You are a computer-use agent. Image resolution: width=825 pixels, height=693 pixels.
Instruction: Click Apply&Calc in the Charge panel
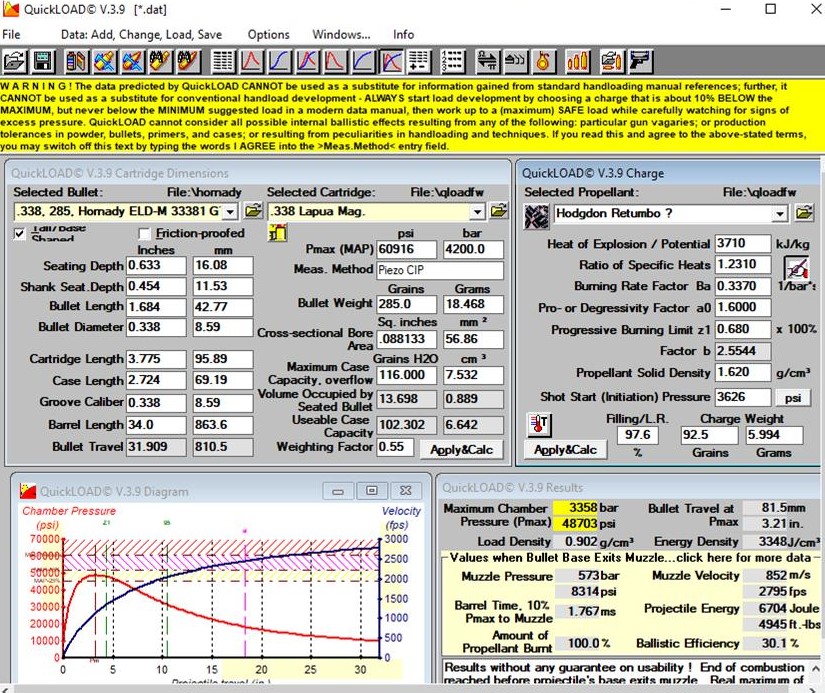click(x=565, y=450)
